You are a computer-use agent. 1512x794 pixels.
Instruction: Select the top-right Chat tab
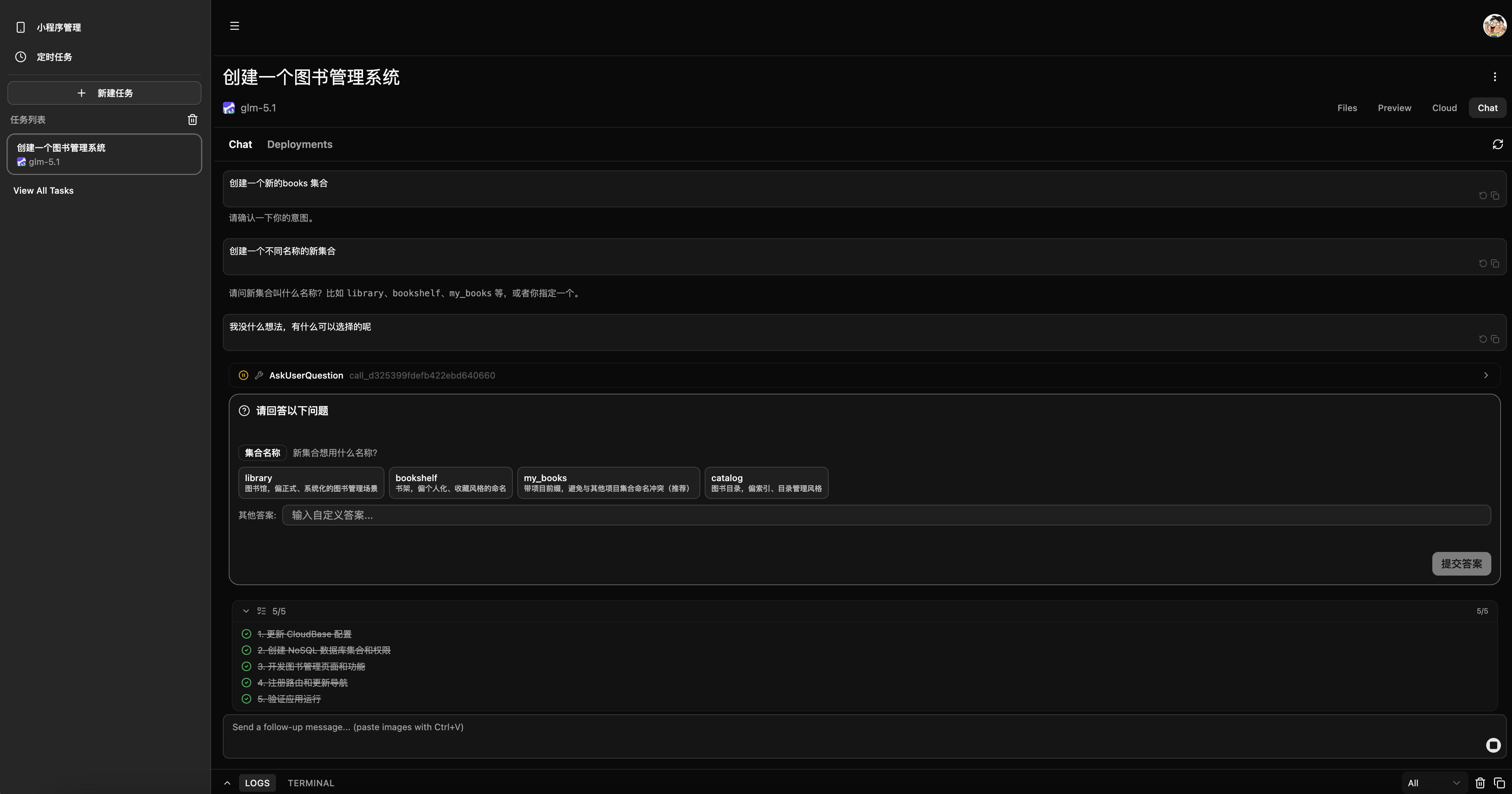1487,108
